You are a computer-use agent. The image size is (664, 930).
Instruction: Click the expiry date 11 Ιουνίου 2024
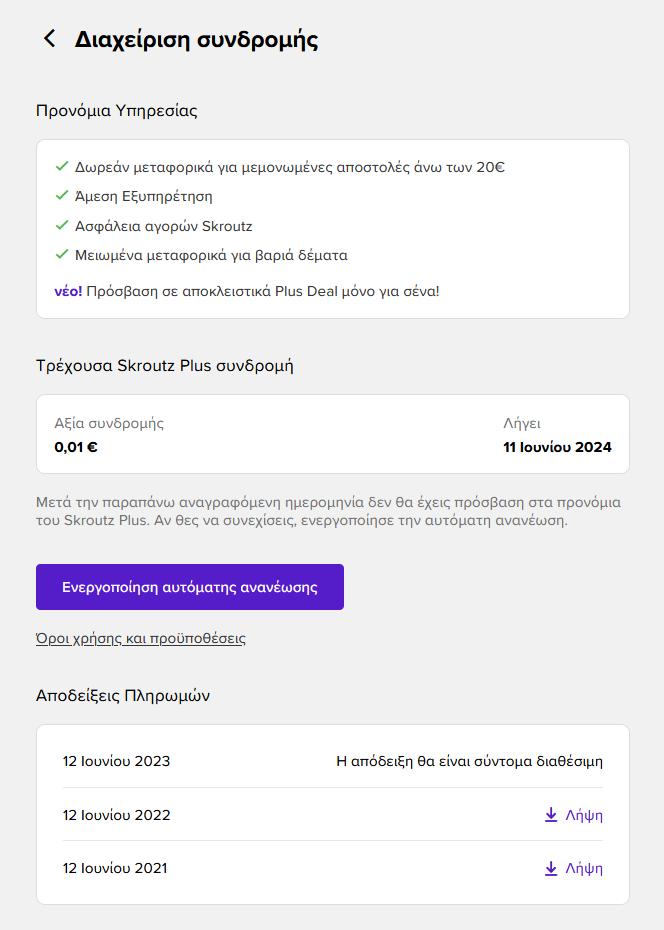(557, 447)
